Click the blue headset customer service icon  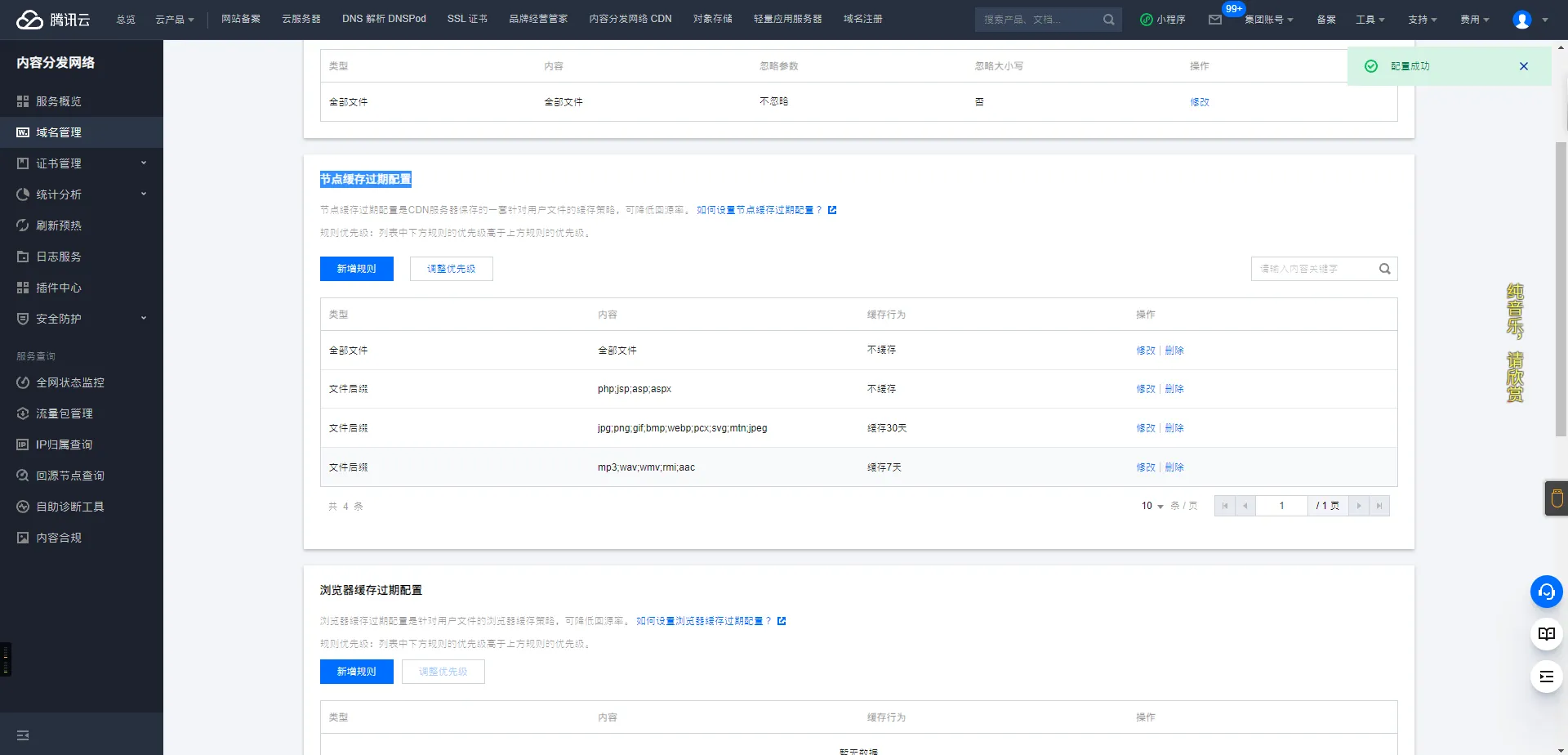click(x=1546, y=592)
